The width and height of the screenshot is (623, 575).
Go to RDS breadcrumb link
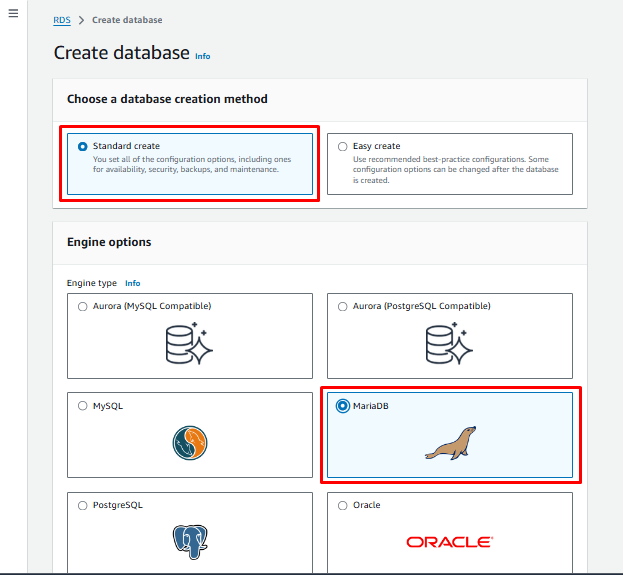click(62, 20)
